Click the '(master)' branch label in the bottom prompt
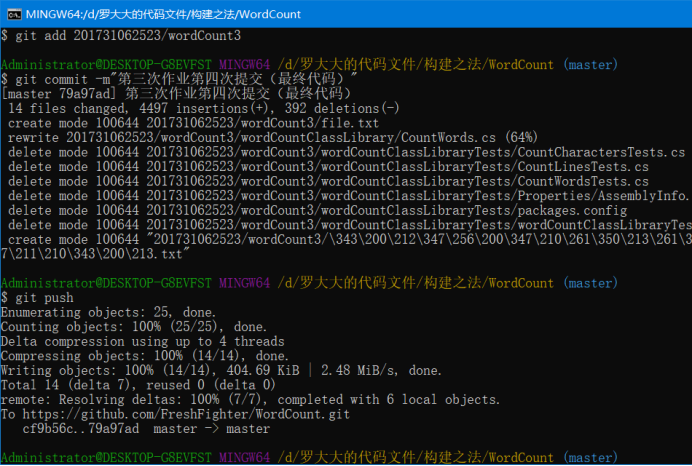 (x=590, y=458)
